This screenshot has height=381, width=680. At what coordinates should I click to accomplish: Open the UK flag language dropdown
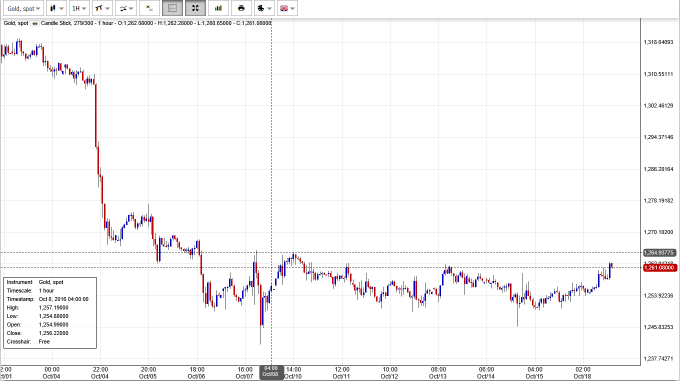(287, 8)
